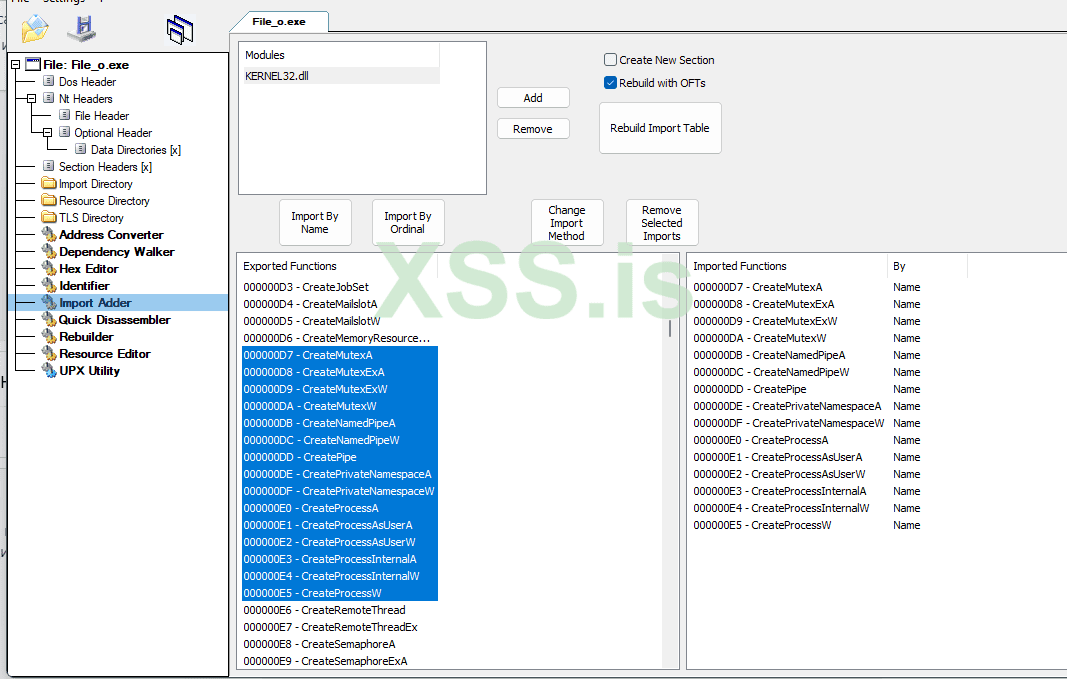Click the Import By Name button

(315, 222)
